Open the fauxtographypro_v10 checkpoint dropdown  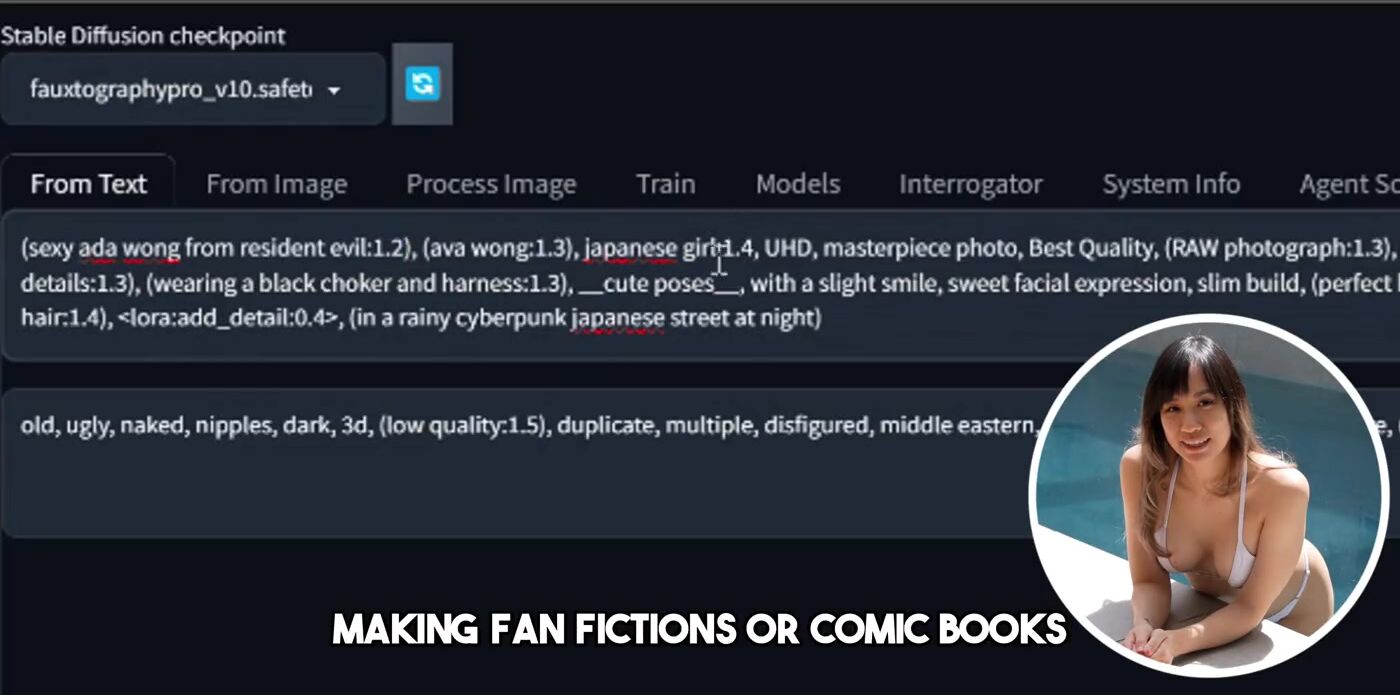[192, 89]
